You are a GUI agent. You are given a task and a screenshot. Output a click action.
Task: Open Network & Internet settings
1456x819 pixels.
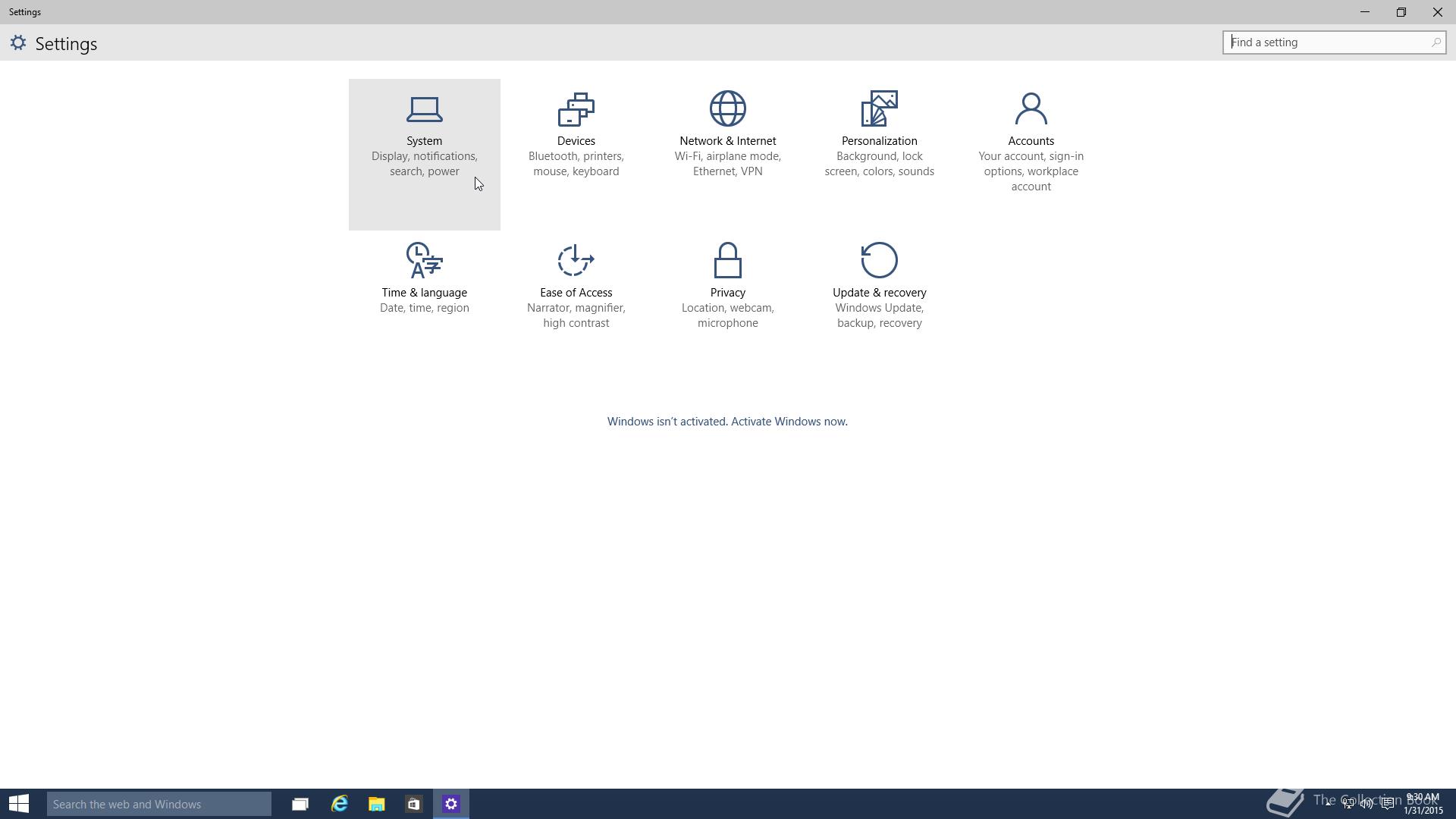tap(727, 154)
